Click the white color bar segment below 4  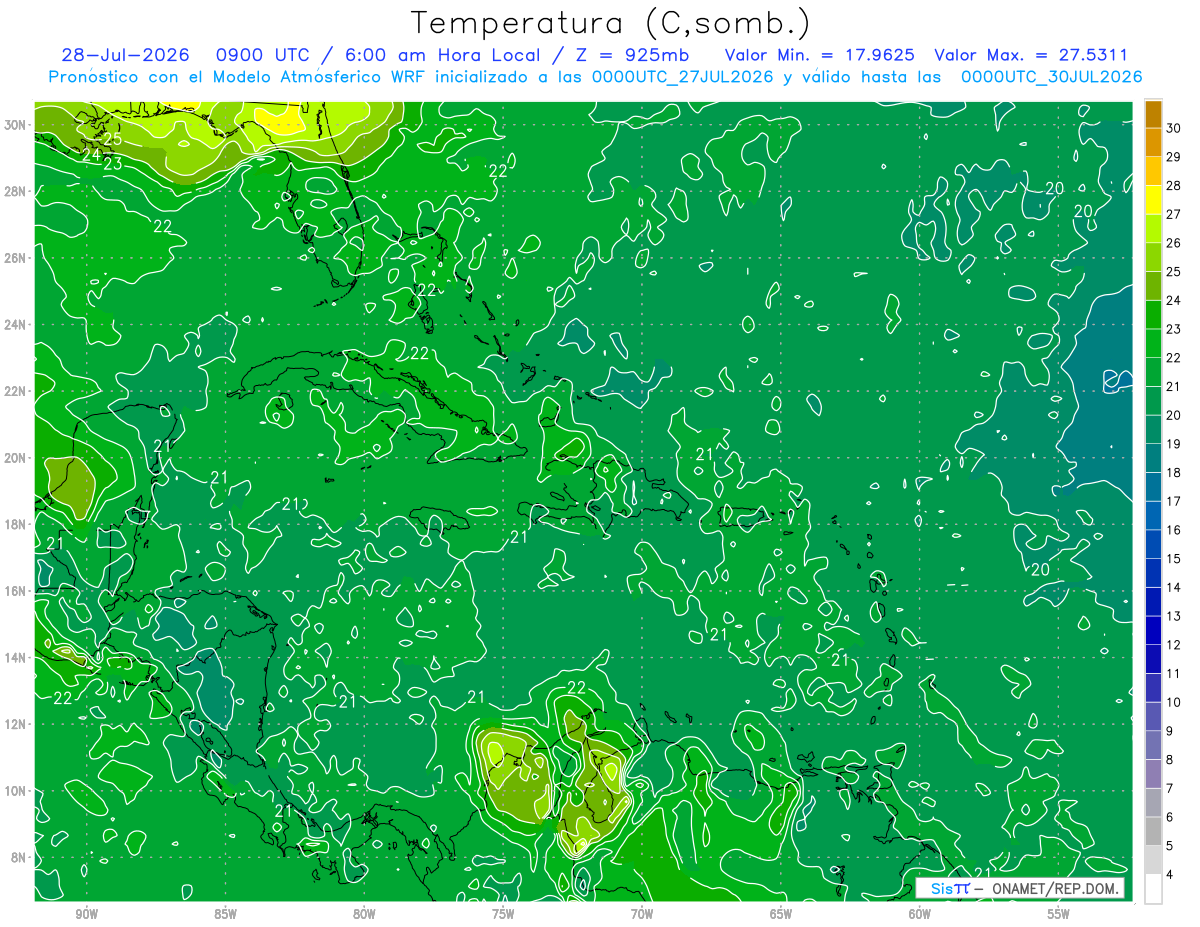click(x=1153, y=889)
